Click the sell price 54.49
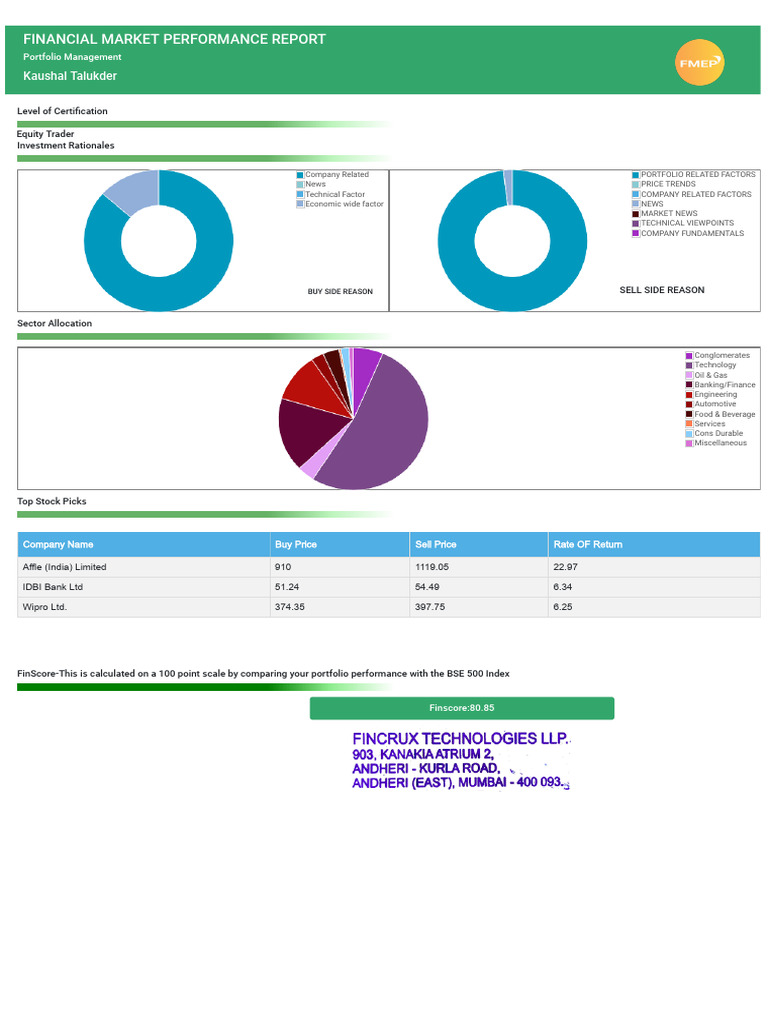This screenshot has width=768, height=1024. [x=427, y=587]
